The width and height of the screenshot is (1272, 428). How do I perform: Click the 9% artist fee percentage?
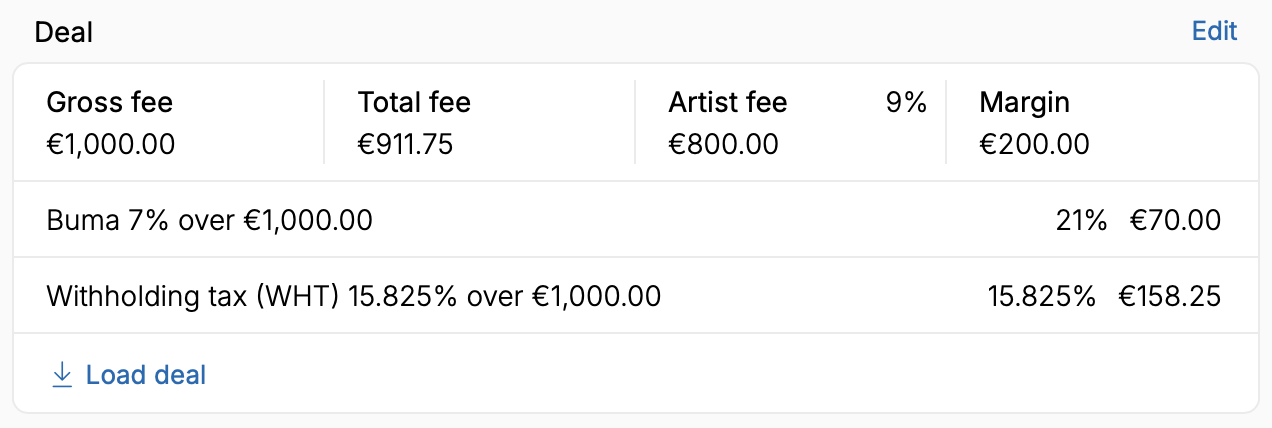tap(907, 102)
